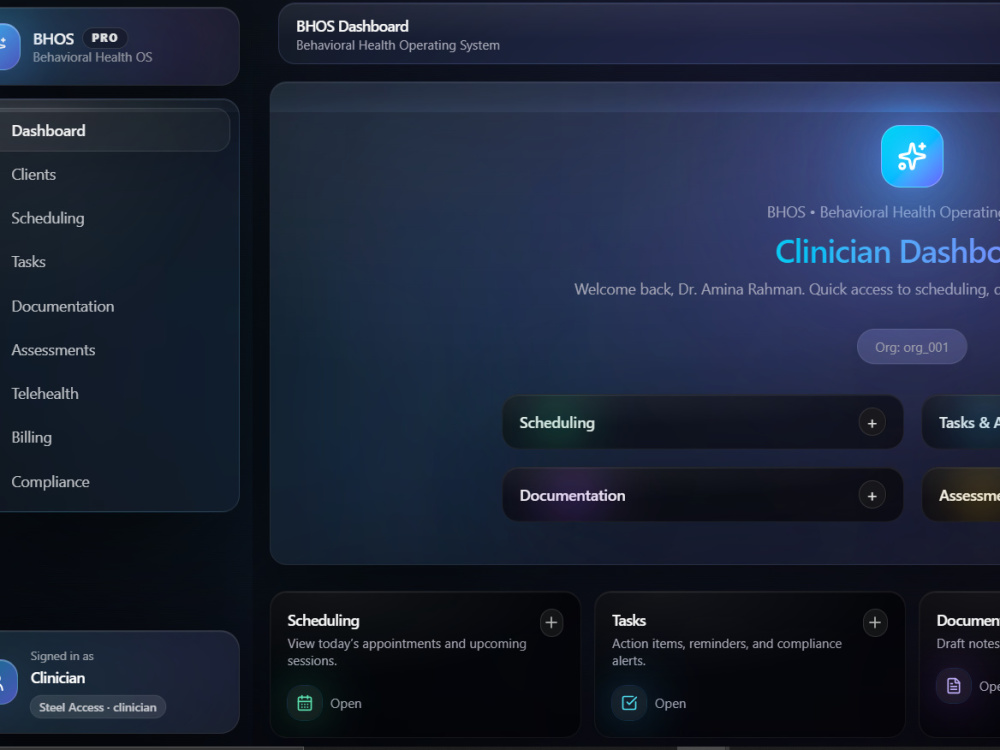
Task: Click the Signed in as label
Action: pyautogui.click(x=62, y=656)
